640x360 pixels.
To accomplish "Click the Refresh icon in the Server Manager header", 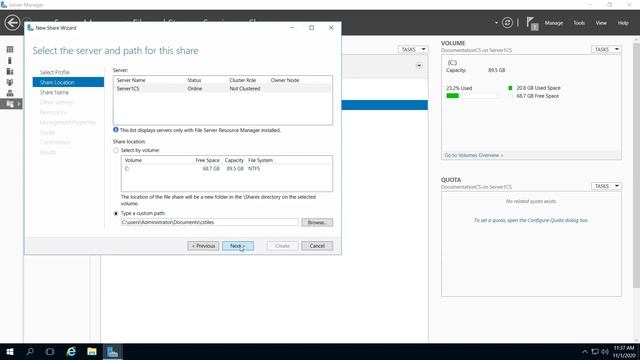I will point(507,23).
